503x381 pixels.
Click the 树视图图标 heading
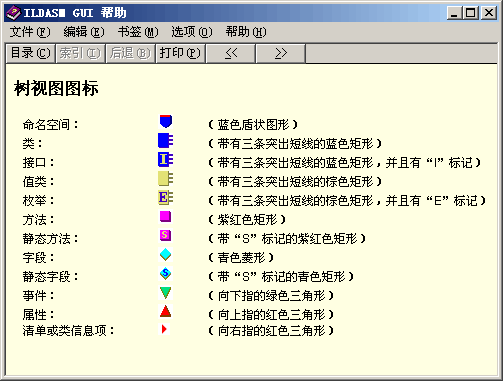pos(56,89)
